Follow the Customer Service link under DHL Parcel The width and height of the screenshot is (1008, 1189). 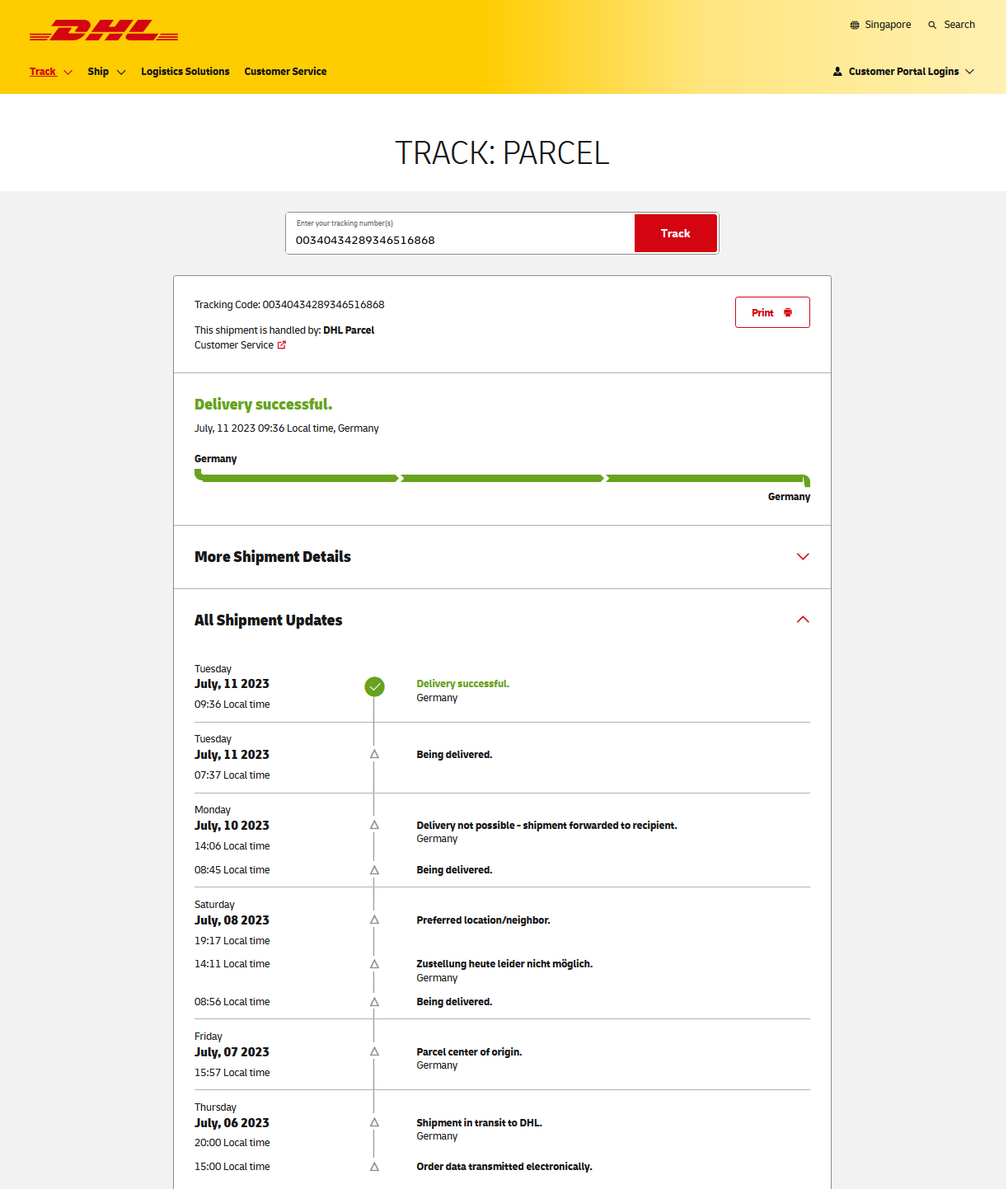[234, 345]
